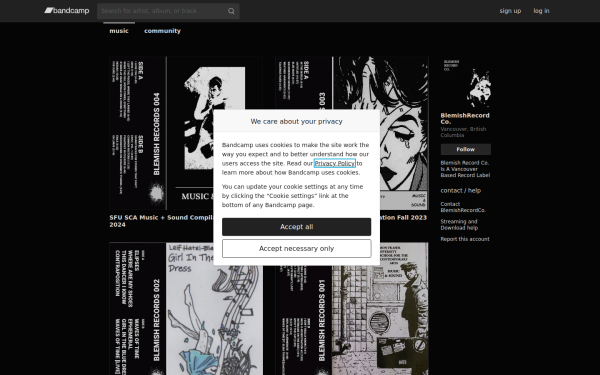Screen dimensions: 600x375
Task: Follow BlemishRecord Co.
Action: pos(465,149)
